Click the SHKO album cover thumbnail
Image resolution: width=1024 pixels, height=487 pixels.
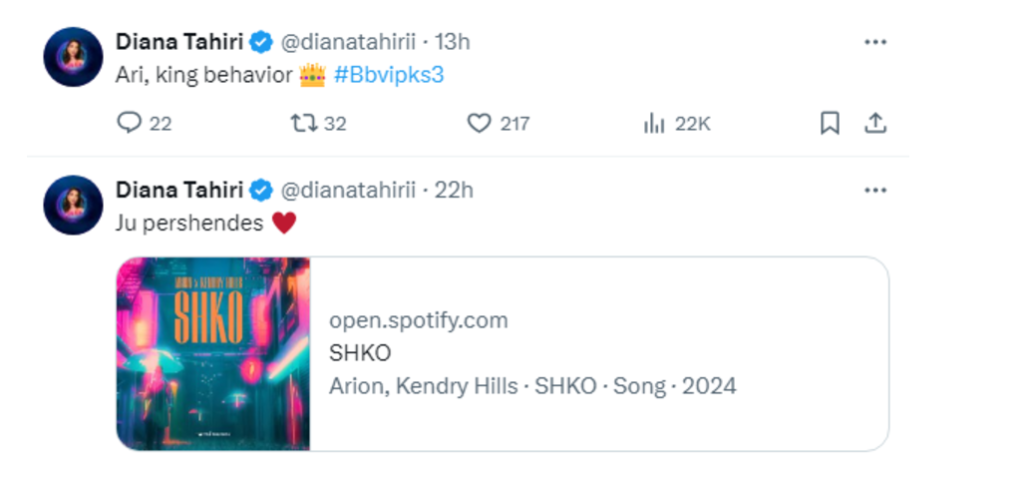[x=213, y=353]
